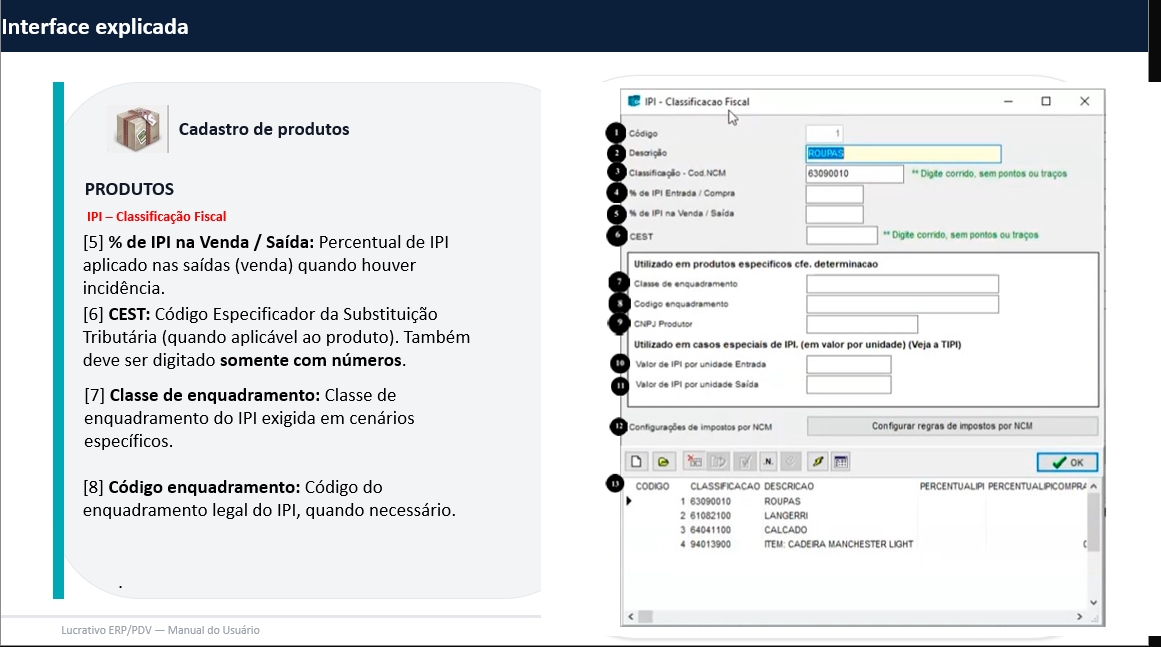The width and height of the screenshot is (1161, 647).
Task: Click the DESCRICAO column header
Action: pos(788,486)
